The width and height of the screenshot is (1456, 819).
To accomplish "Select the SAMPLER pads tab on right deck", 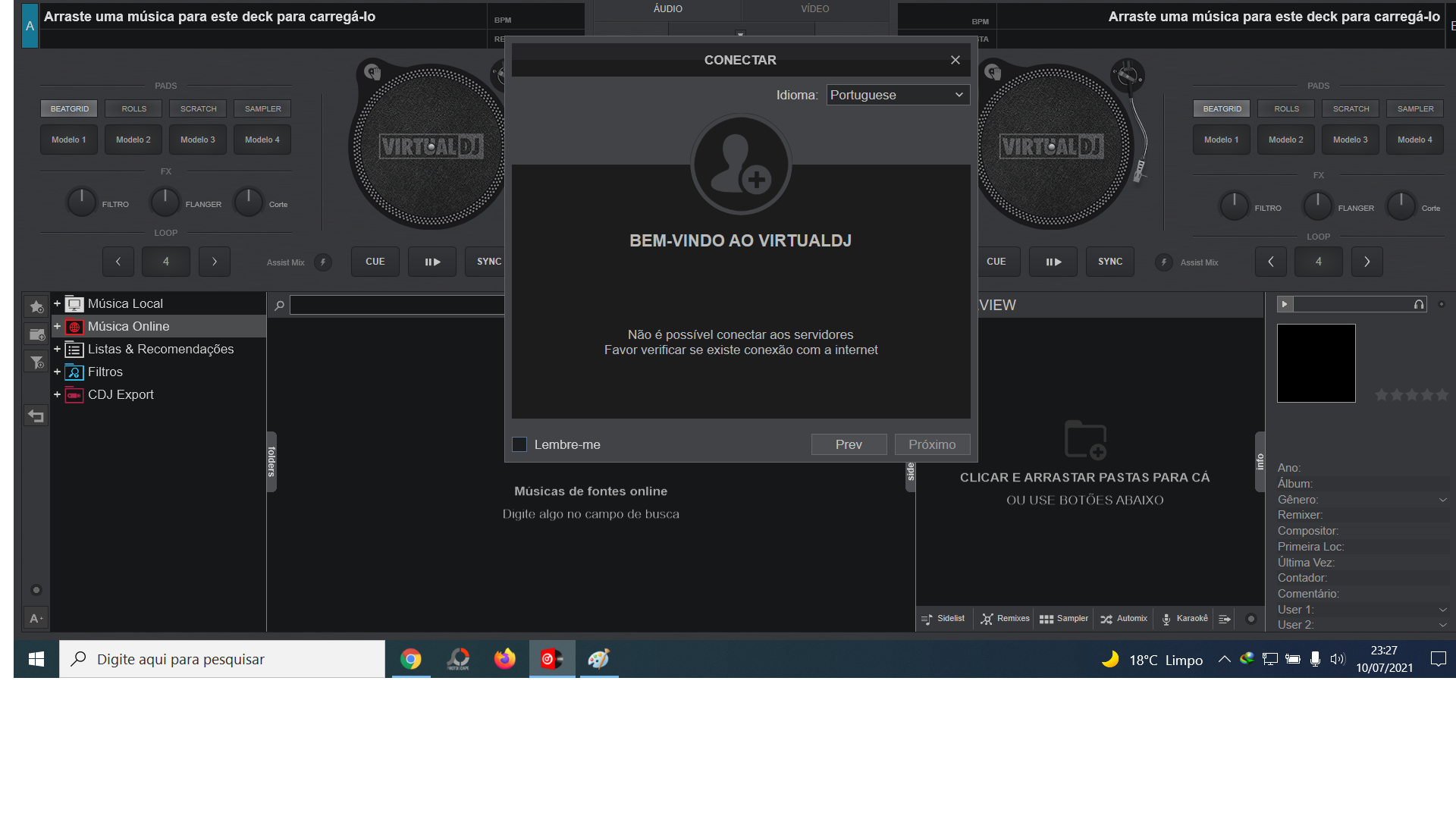I will click(1416, 108).
